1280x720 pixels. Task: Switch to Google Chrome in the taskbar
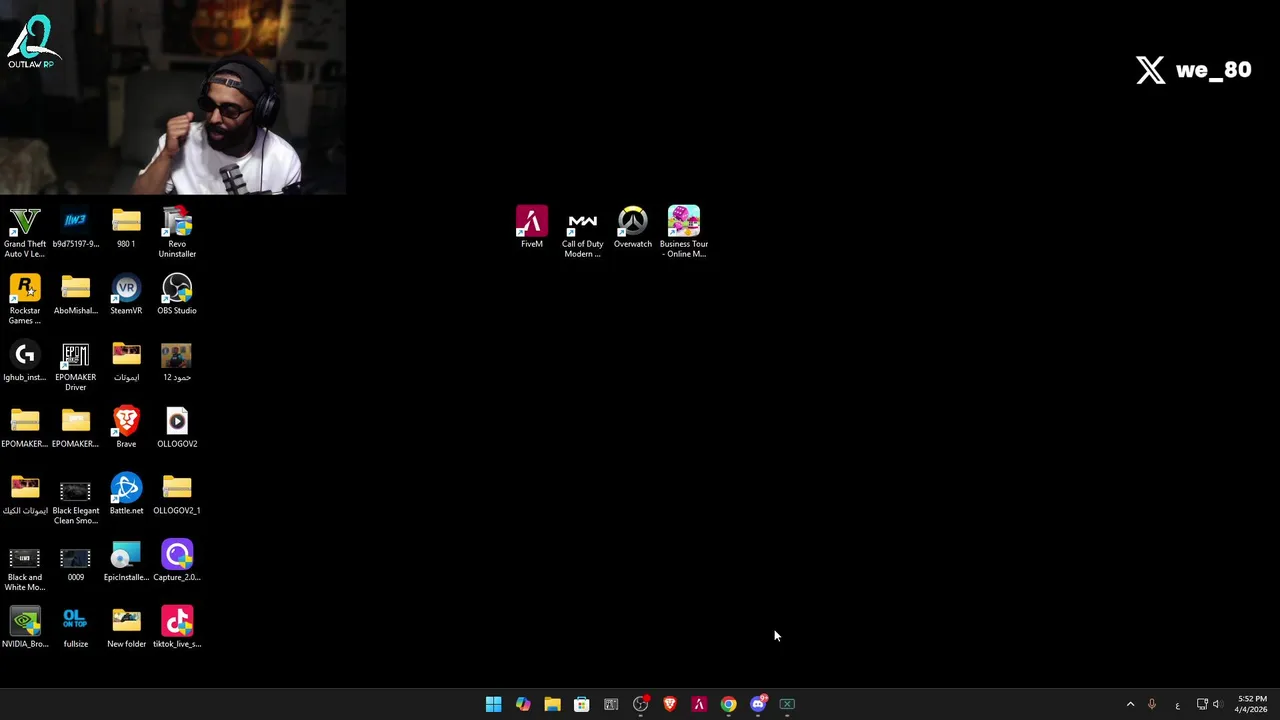[x=728, y=704]
